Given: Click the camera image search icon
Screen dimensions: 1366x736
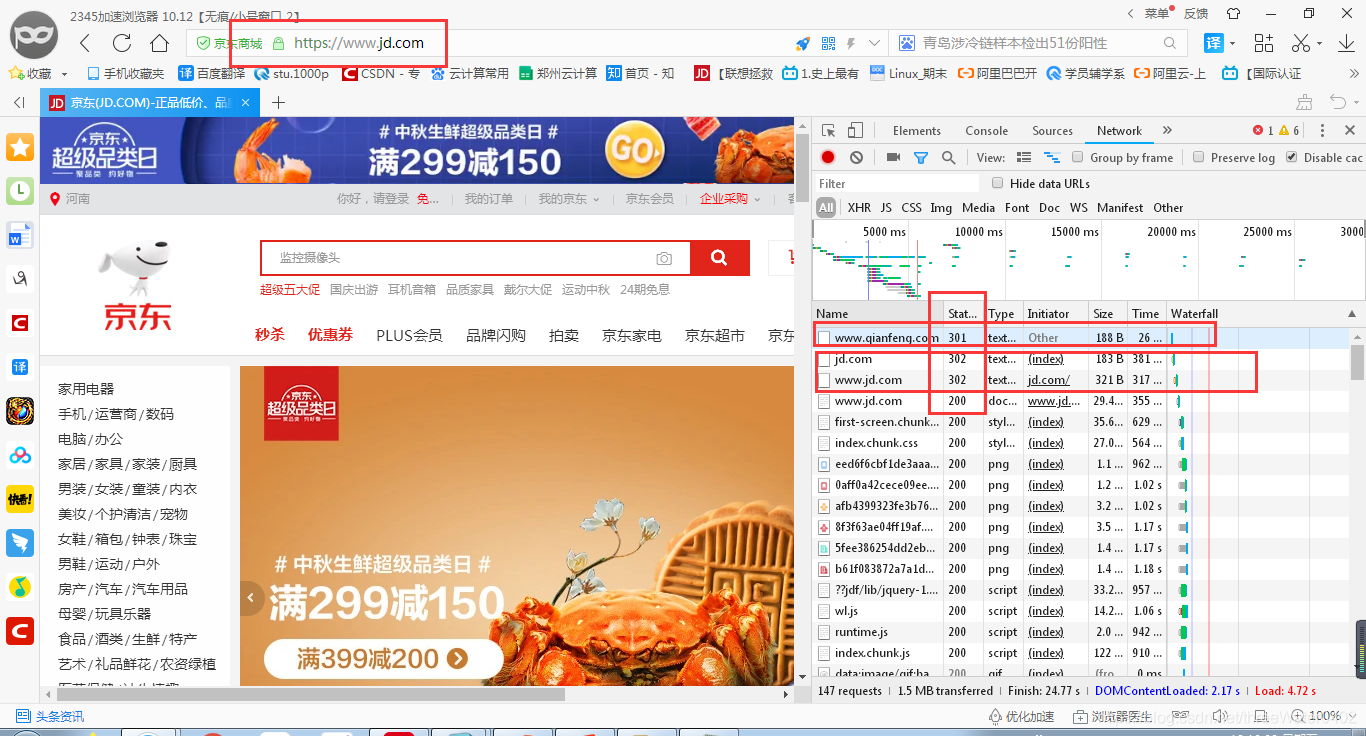Looking at the screenshot, I should 664,258.
